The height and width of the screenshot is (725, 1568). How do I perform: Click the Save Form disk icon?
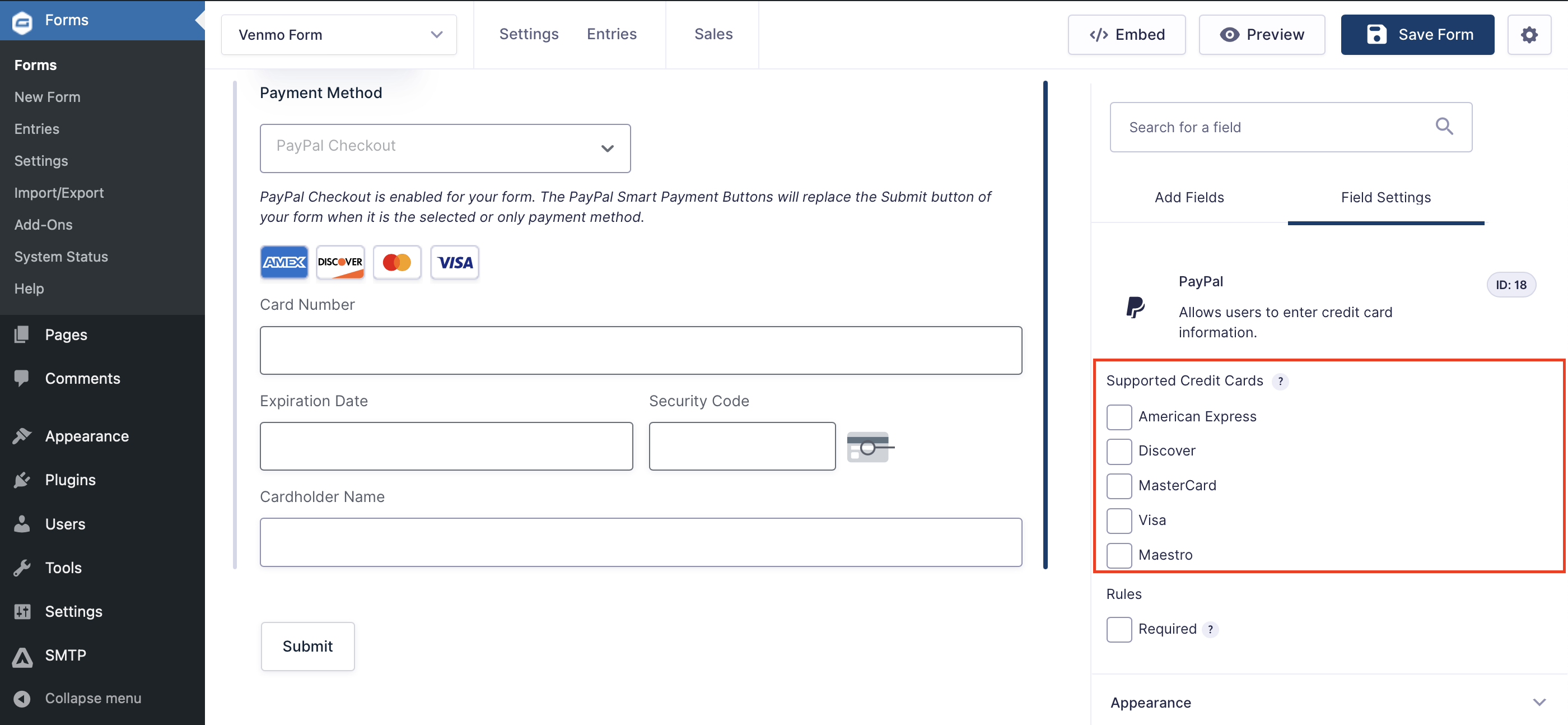(x=1377, y=35)
